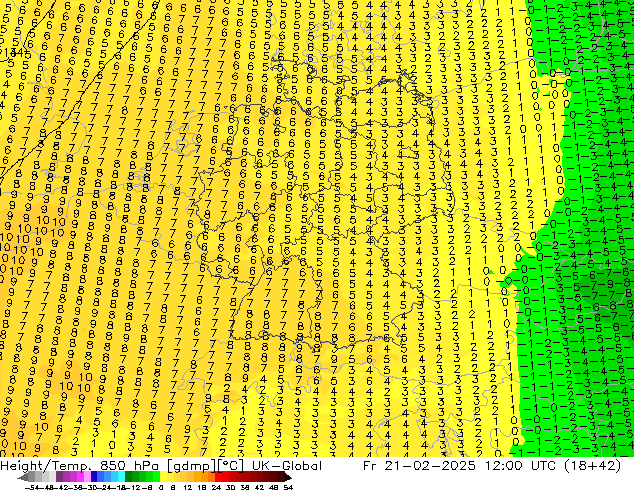The width and height of the screenshot is (634, 490).
Task: Click the 'UK-Global' model label
Action: pos(287,466)
